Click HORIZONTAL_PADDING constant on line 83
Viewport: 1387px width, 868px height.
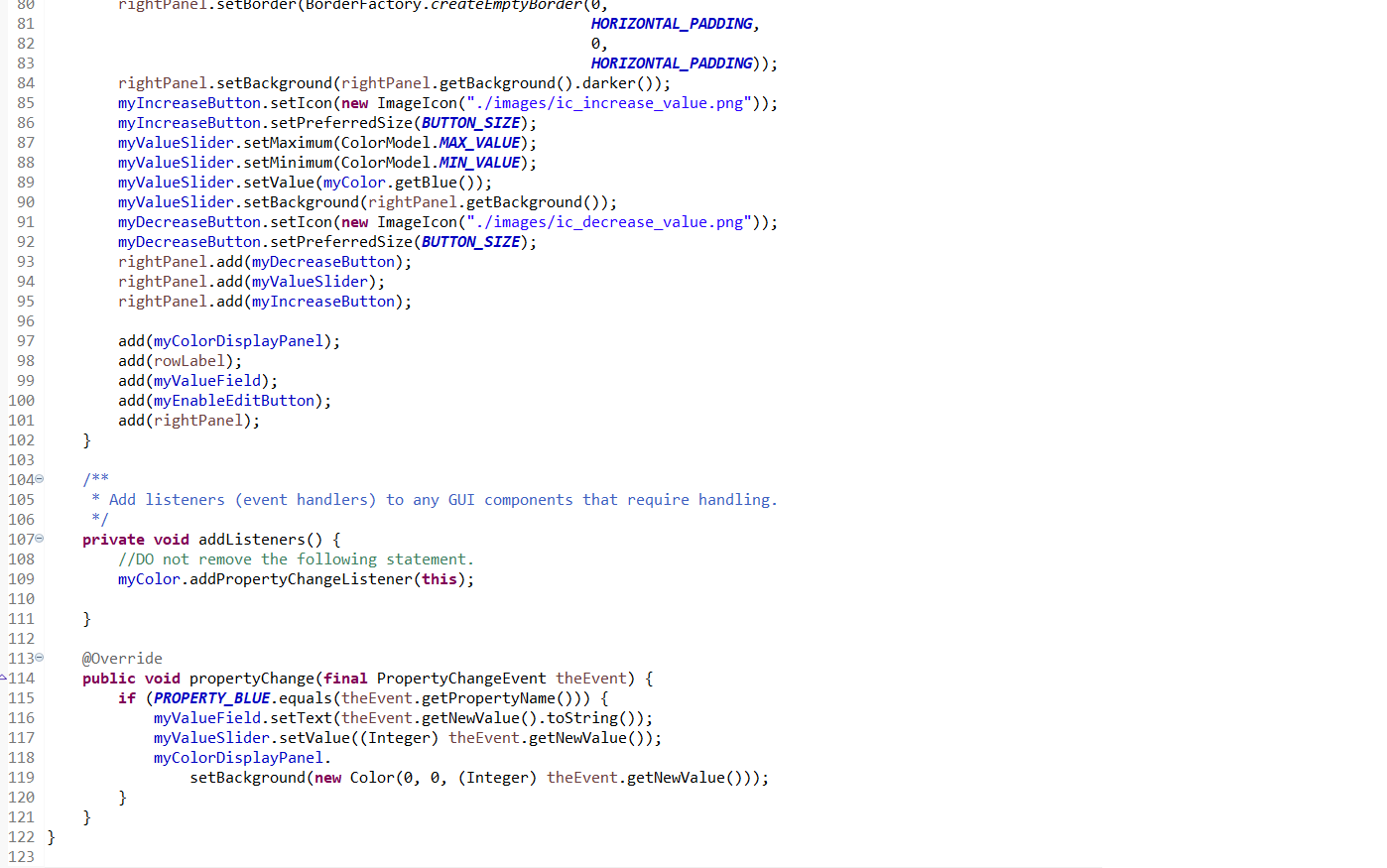672,63
